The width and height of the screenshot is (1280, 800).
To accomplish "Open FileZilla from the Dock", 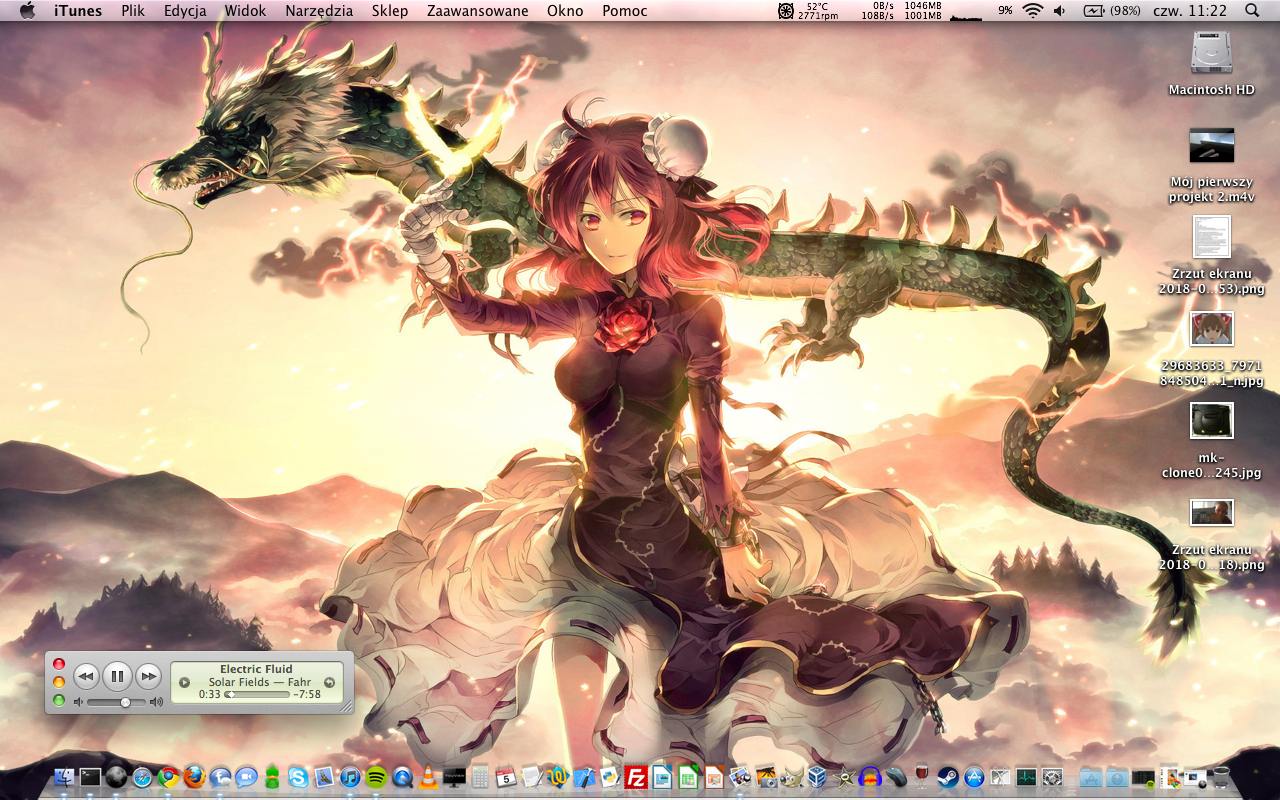I will [636, 777].
